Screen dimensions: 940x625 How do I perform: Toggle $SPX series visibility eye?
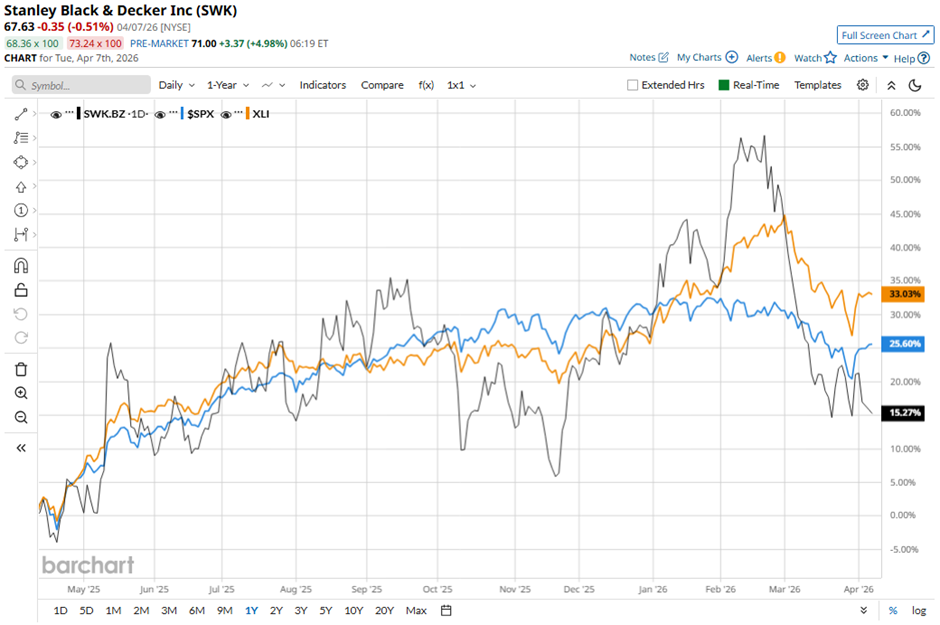coord(160,114)
